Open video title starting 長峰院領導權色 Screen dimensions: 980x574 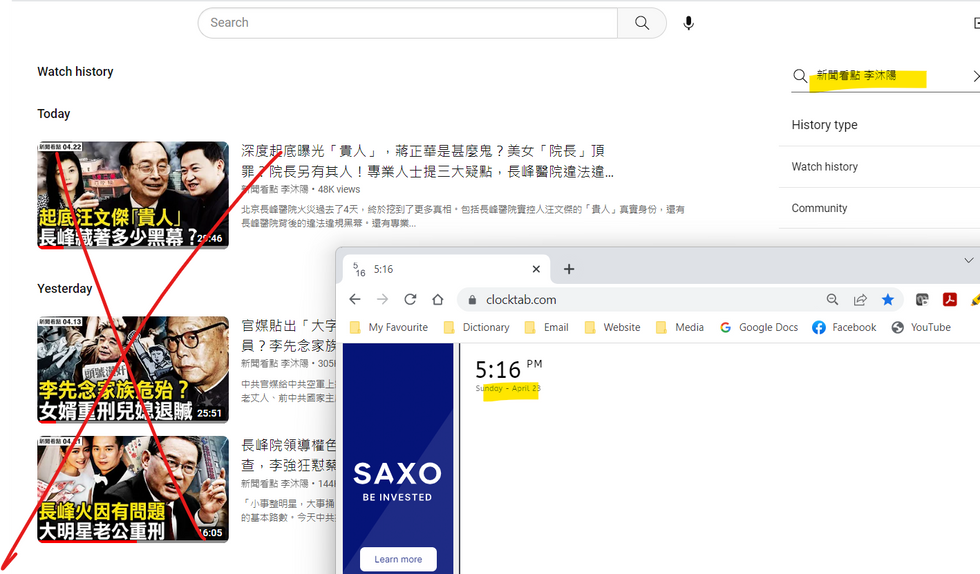click(289, 455)
